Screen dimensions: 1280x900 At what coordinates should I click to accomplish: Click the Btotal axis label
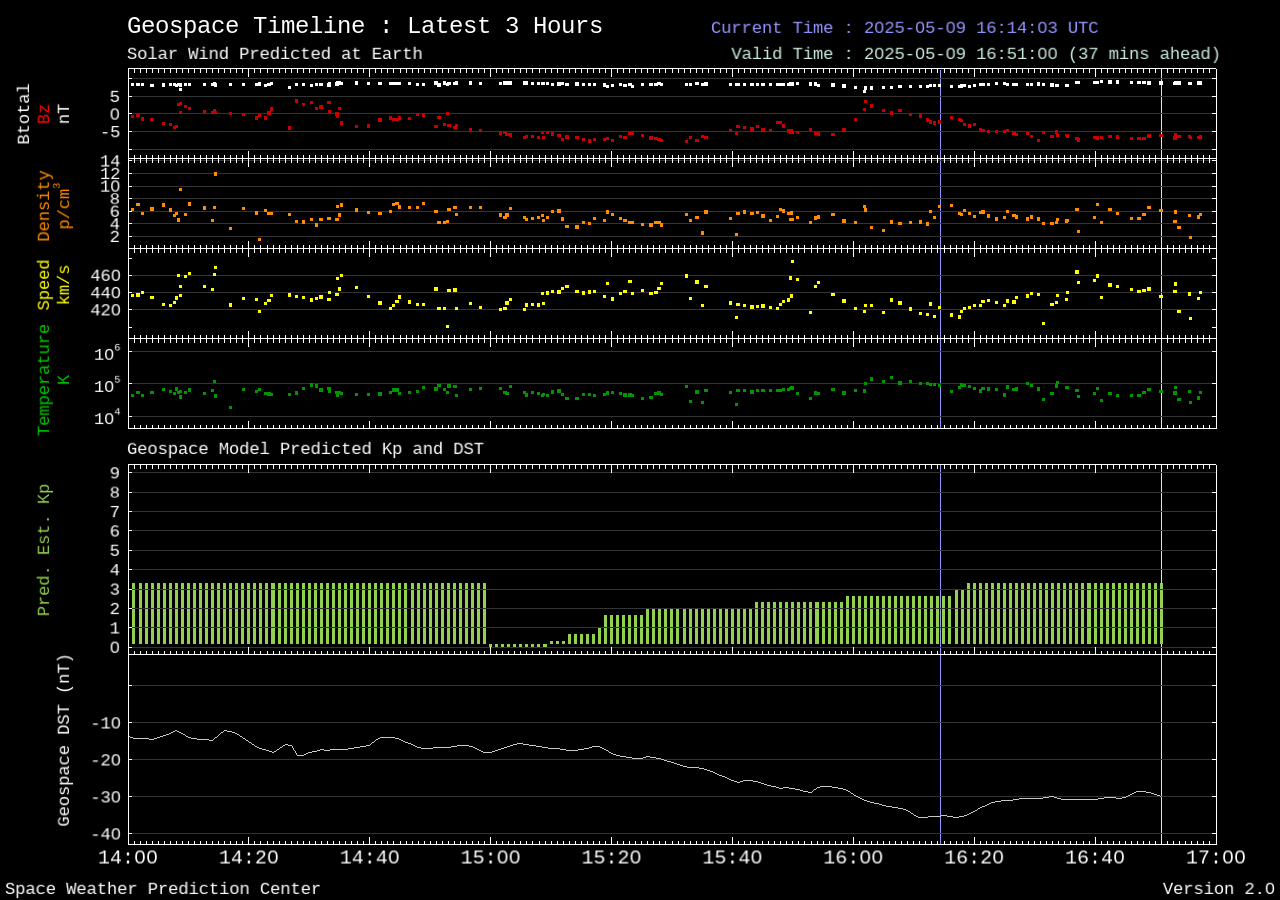point(25,114)
